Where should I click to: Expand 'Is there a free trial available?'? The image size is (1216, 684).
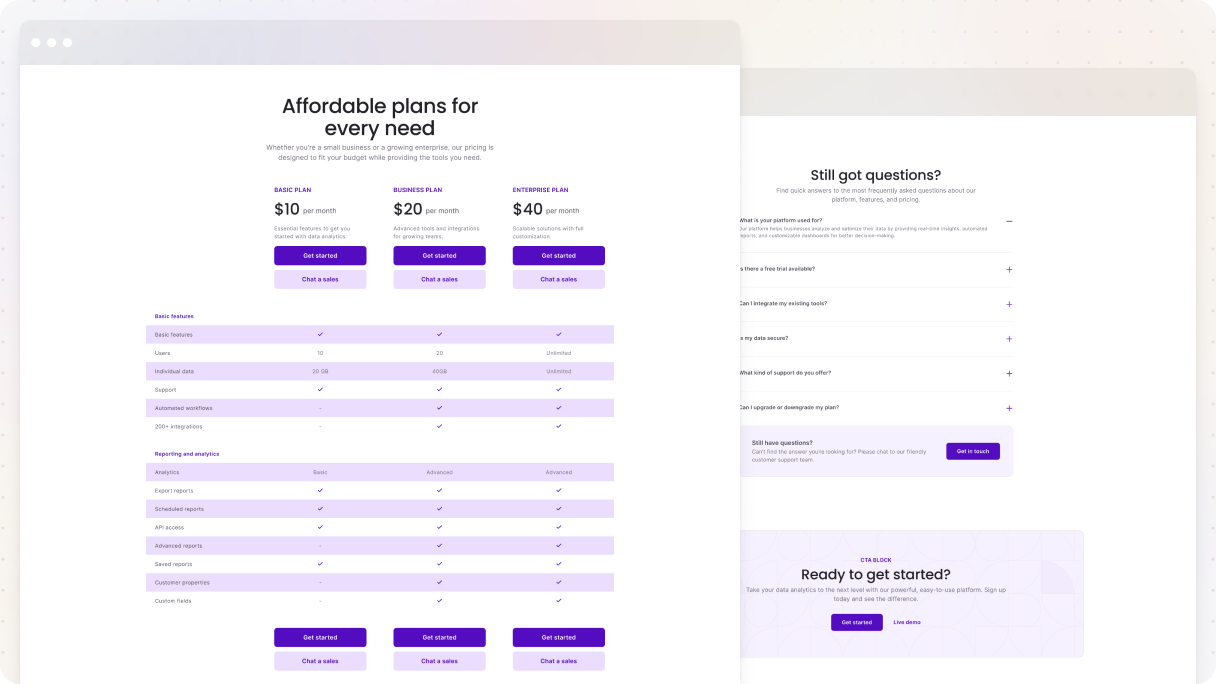click(1009, 269)
